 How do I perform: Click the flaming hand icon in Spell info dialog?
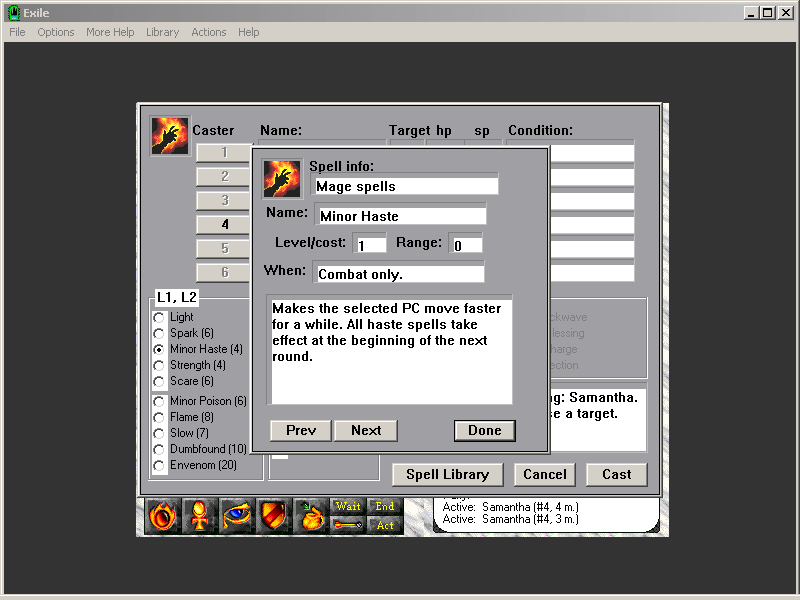[x=282, y=179]
